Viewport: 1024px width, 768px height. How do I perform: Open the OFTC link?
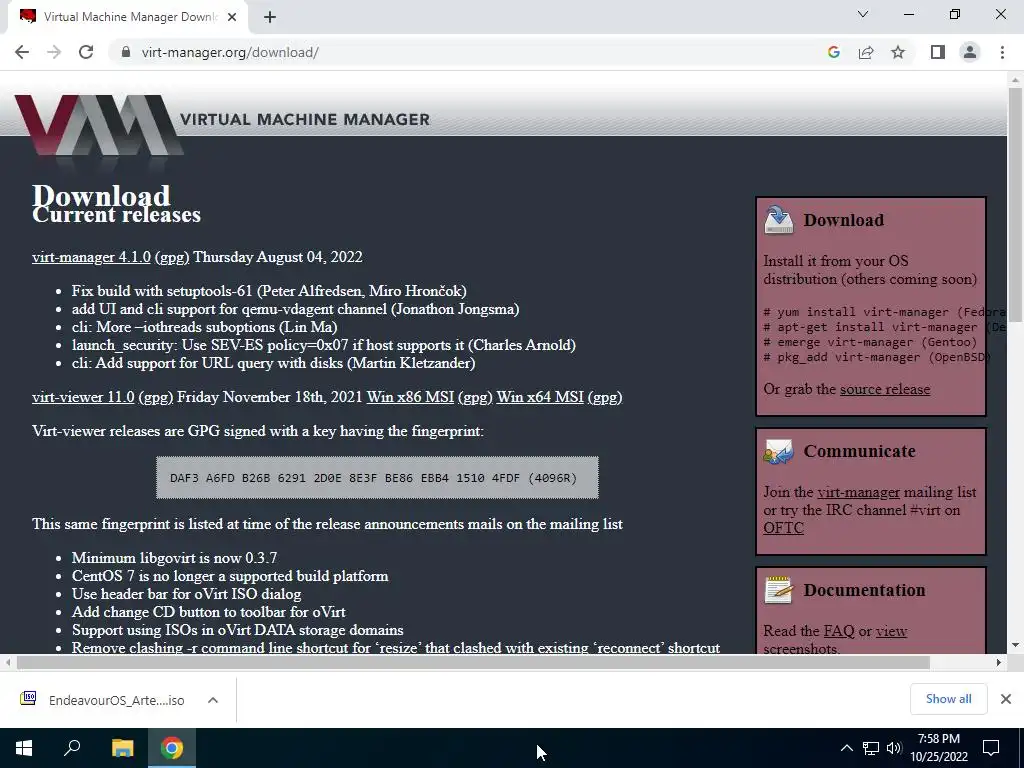click(784, 528)
